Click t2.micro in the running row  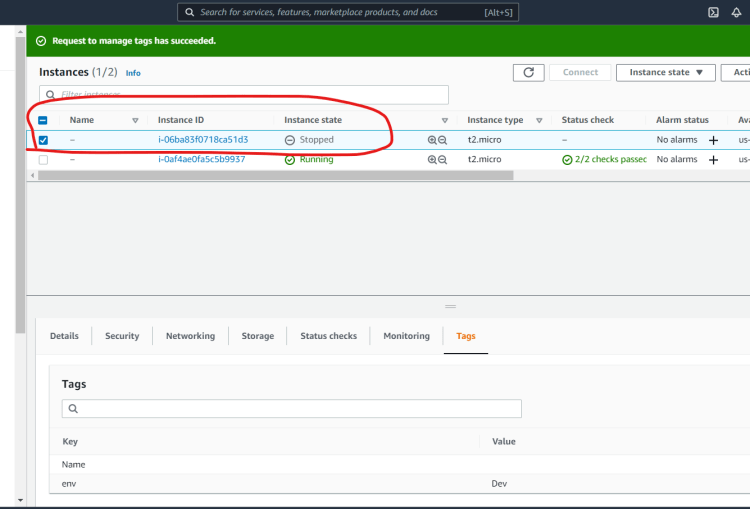[x=485, y=159]
